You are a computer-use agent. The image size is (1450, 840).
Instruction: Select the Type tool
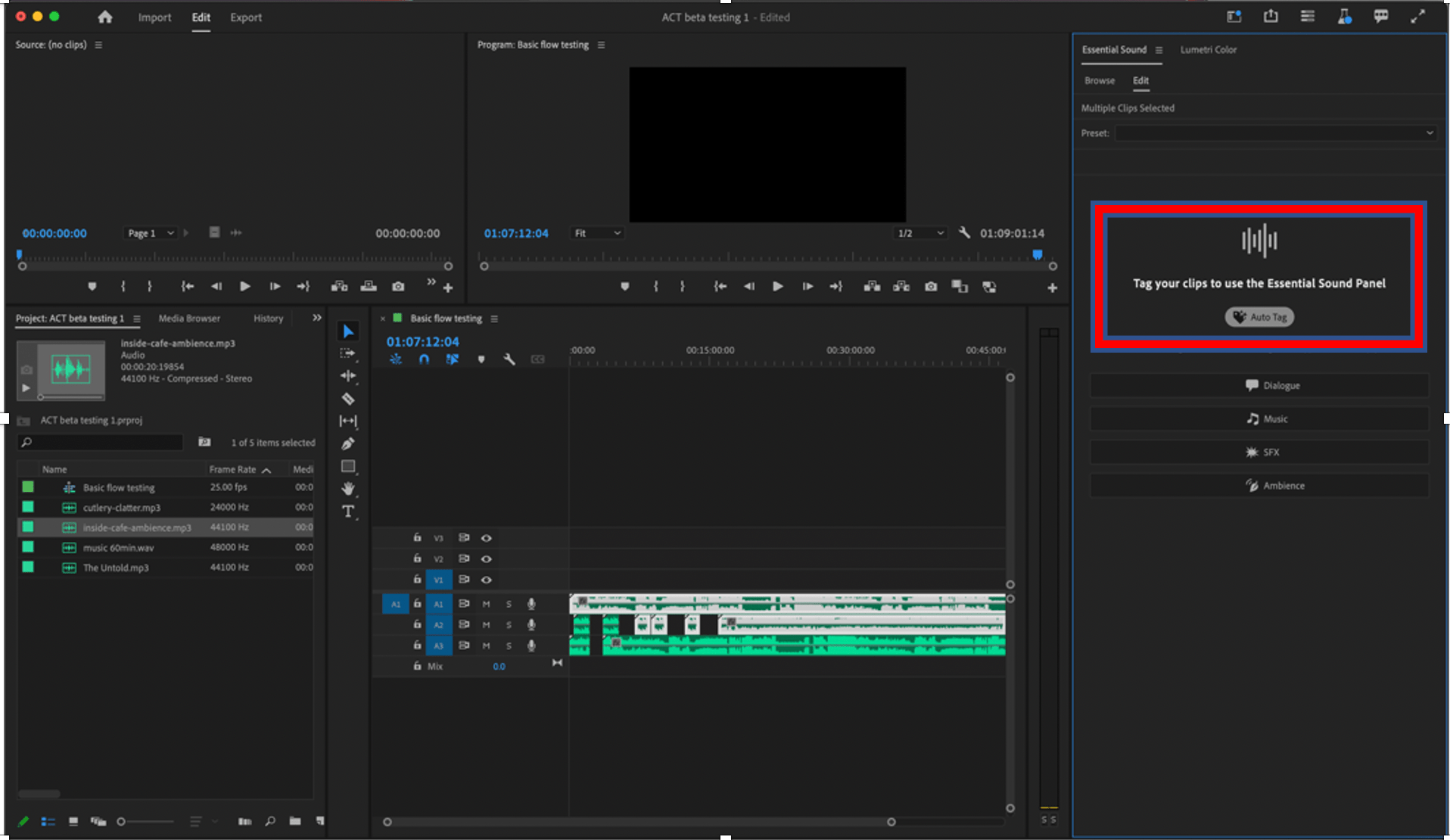coord(347,512)
